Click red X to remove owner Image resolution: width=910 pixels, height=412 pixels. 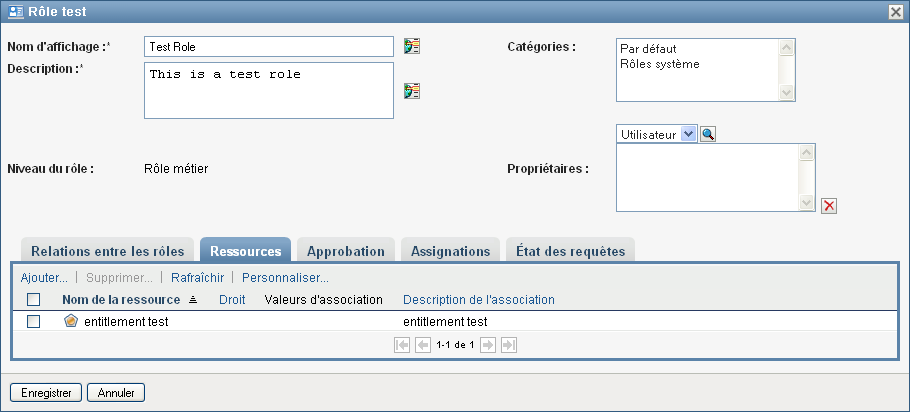point(828,206)
